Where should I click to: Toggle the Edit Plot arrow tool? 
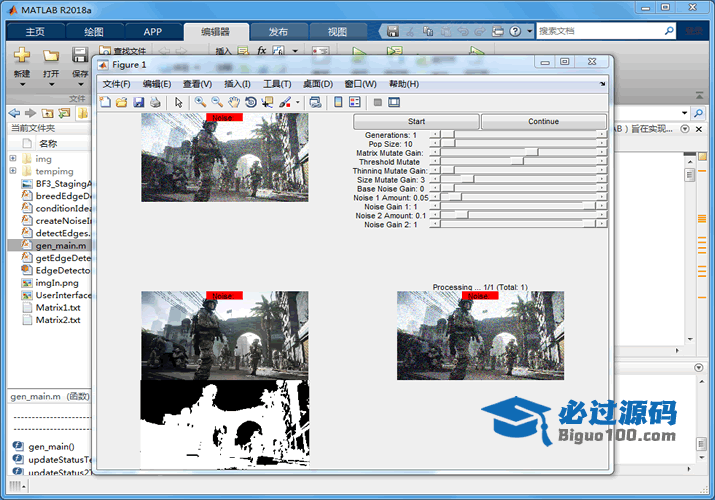click(x=179, y=102)
